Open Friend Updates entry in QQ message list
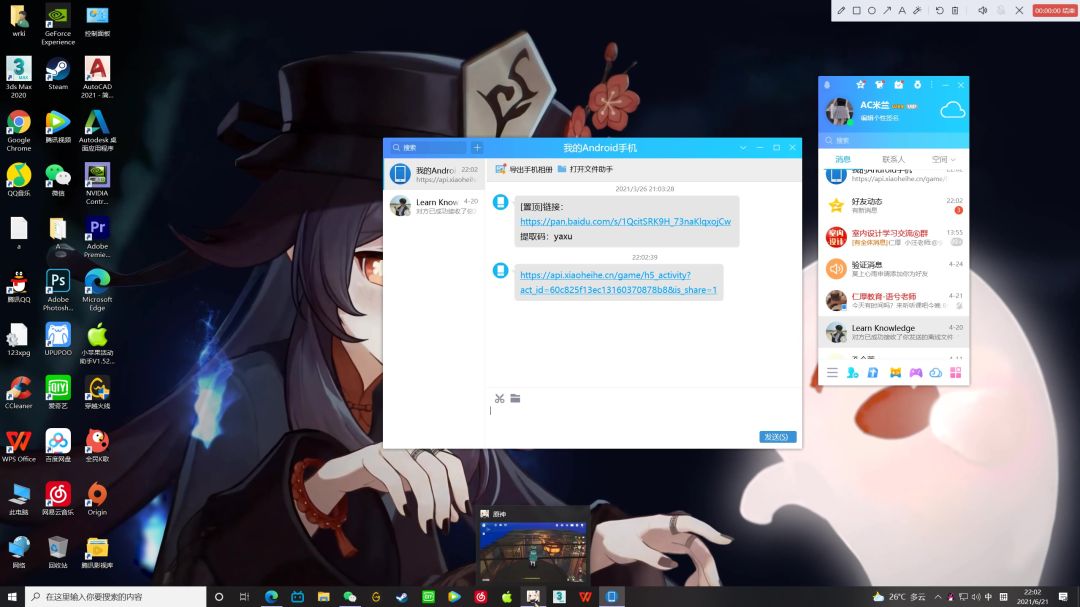This screenshot has width=1080, height=607. 893,205
